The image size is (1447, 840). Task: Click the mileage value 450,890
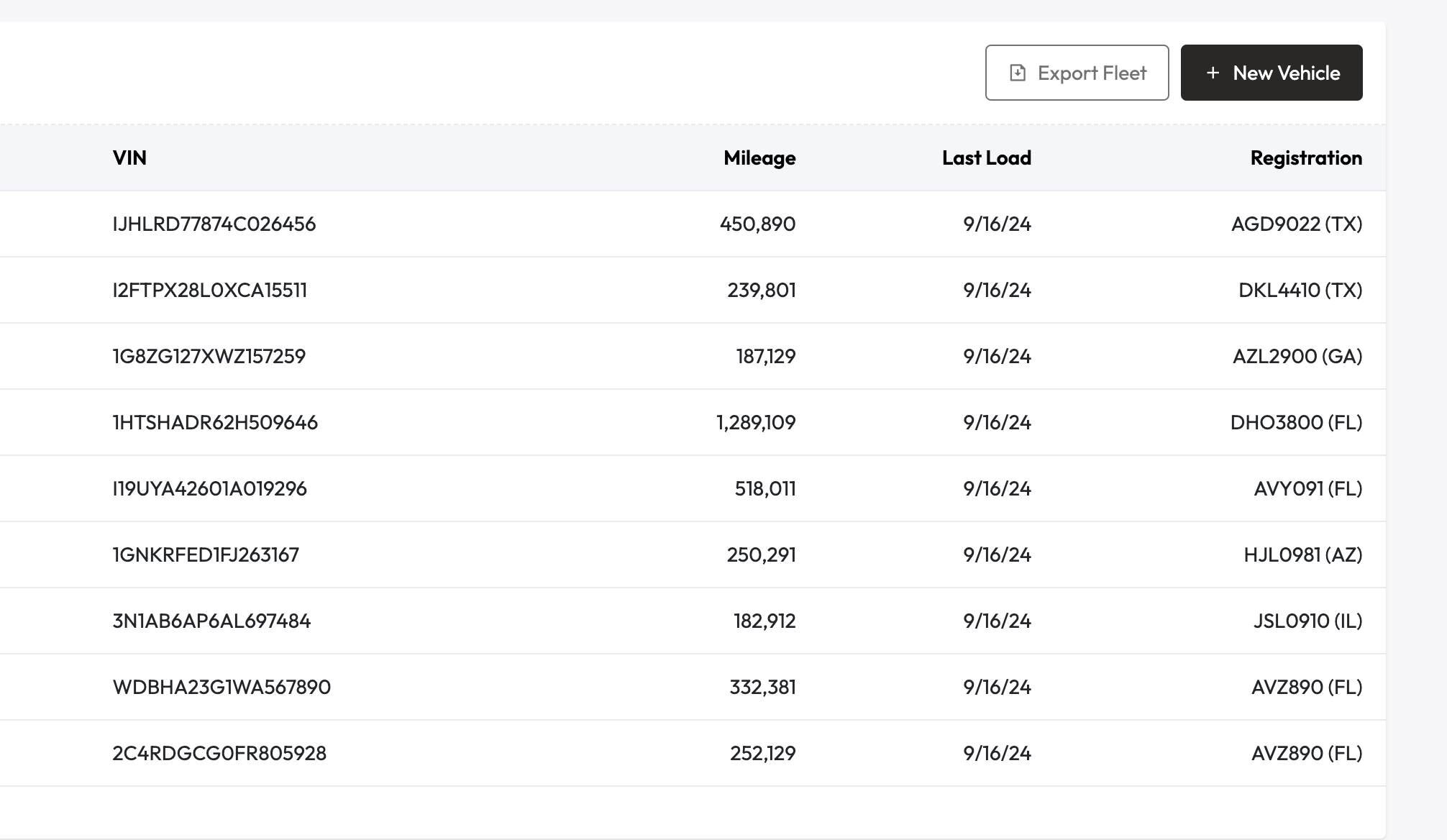(x=757, y=224)
